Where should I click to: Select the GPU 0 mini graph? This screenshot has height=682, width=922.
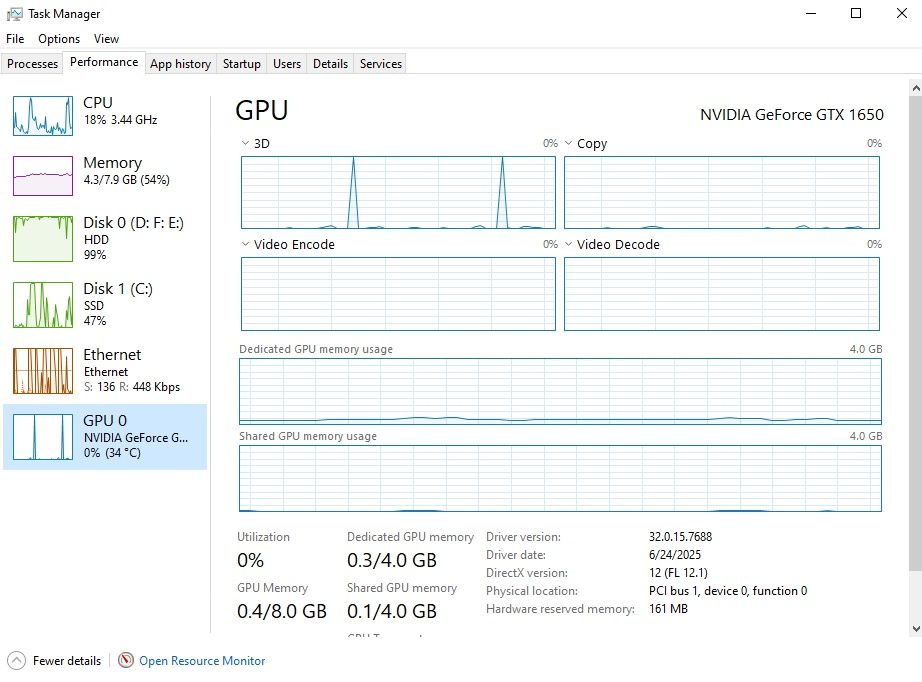(x=43, y=437)
